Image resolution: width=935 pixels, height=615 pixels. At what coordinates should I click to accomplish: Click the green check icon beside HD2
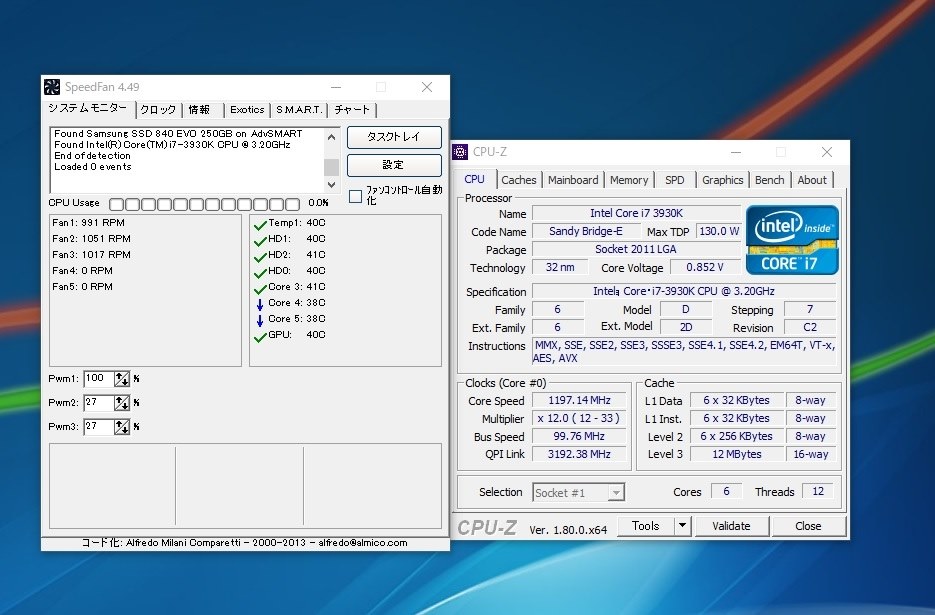coord(260,258)
